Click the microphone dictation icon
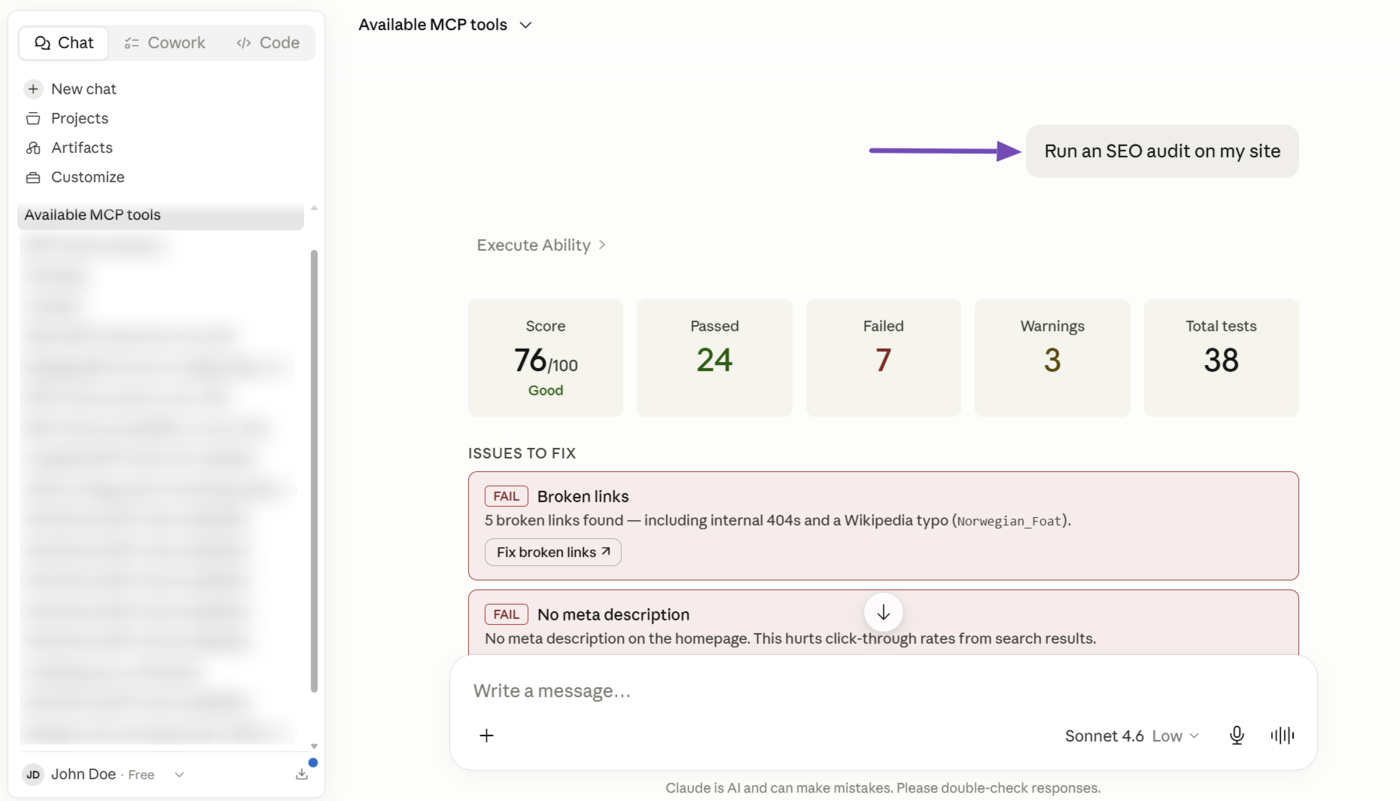This screenshot has width=1400, height=801. click(x=1237, y=736)
